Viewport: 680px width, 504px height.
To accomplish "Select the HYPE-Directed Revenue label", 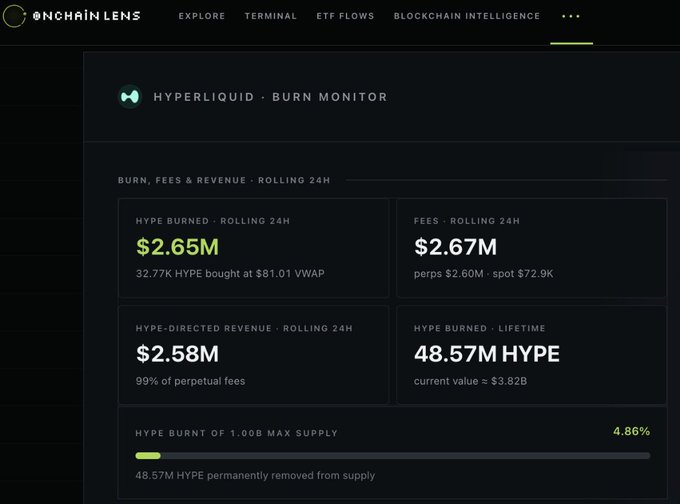I will [x=244, y=328].
